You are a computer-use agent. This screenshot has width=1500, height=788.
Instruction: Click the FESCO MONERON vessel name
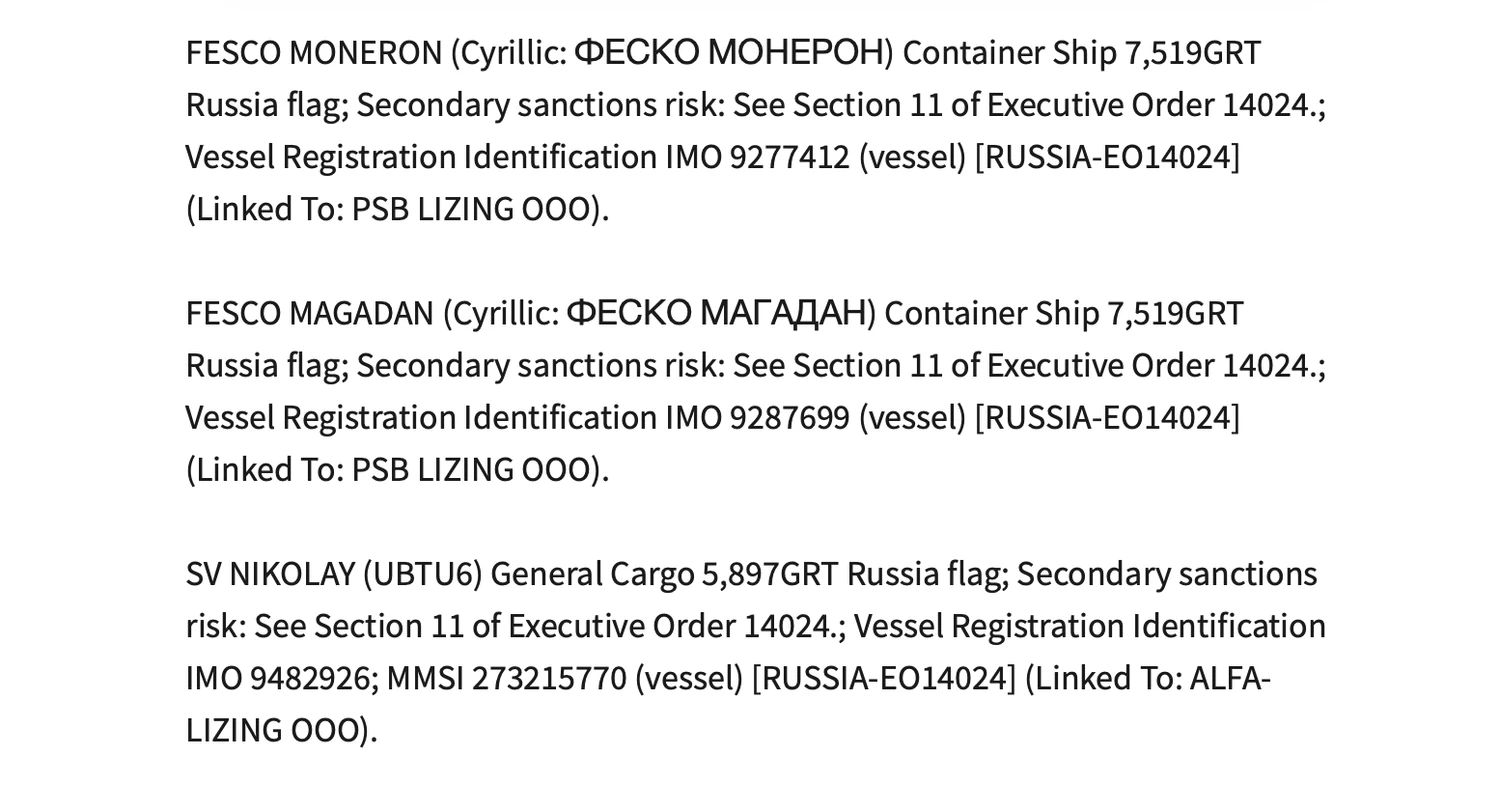[314, 53]
